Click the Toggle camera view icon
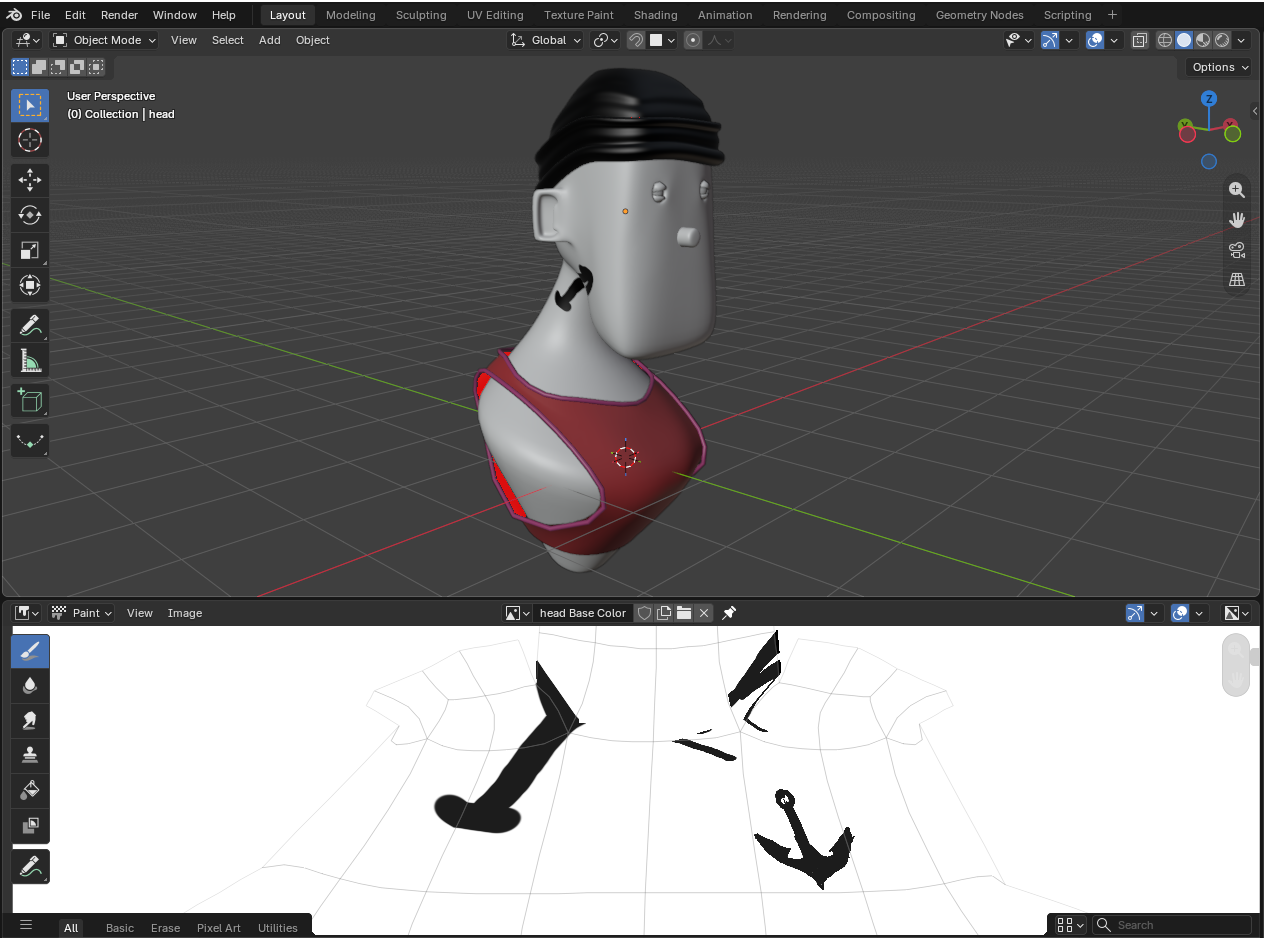Screen dimensions: 1264x938 tap(1237, 250)
